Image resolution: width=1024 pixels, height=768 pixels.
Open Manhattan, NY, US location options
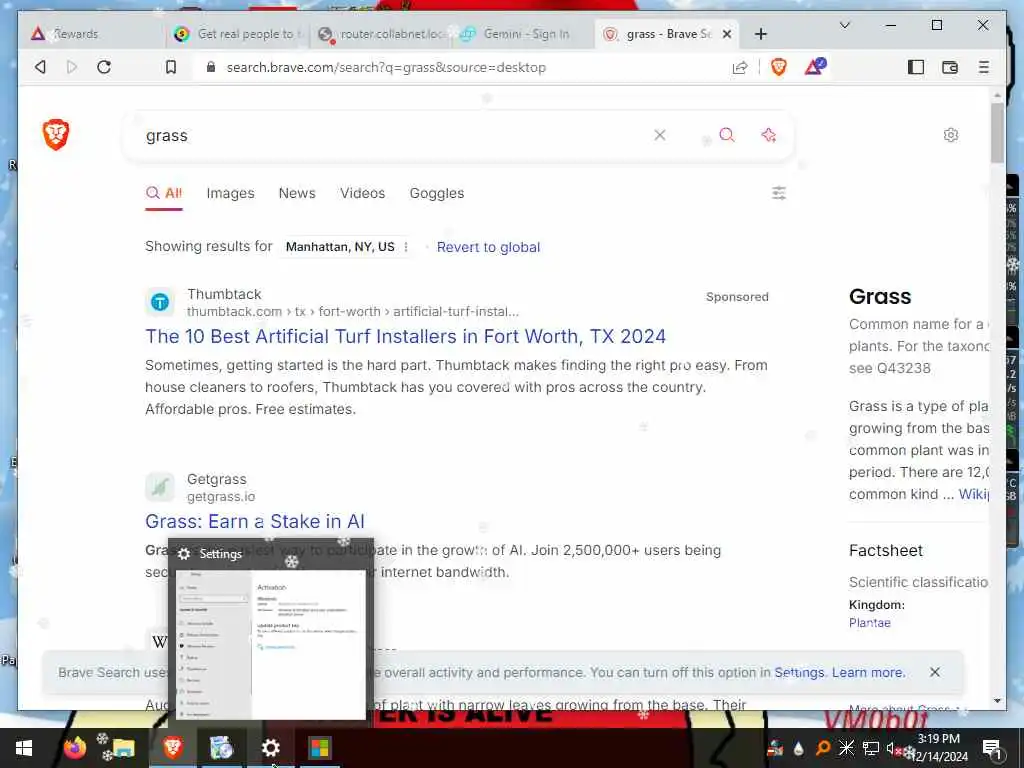[x=406, y=247]
